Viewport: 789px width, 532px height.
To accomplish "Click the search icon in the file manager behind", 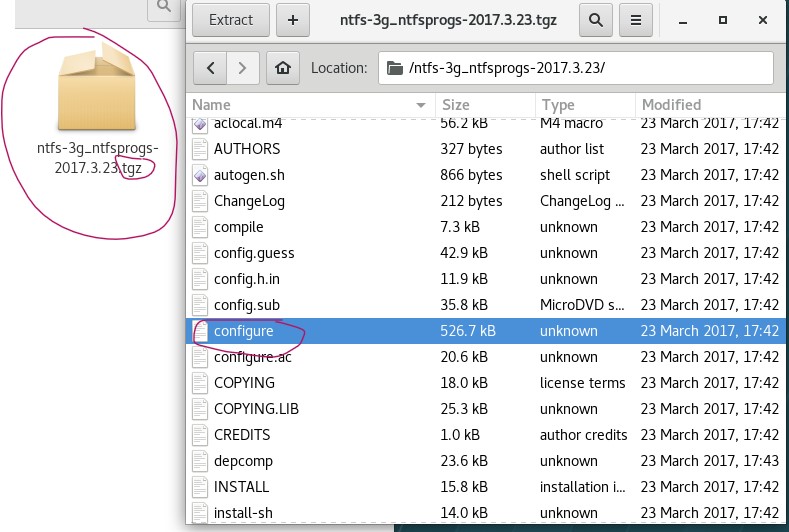I will click(x=164, y=7).
